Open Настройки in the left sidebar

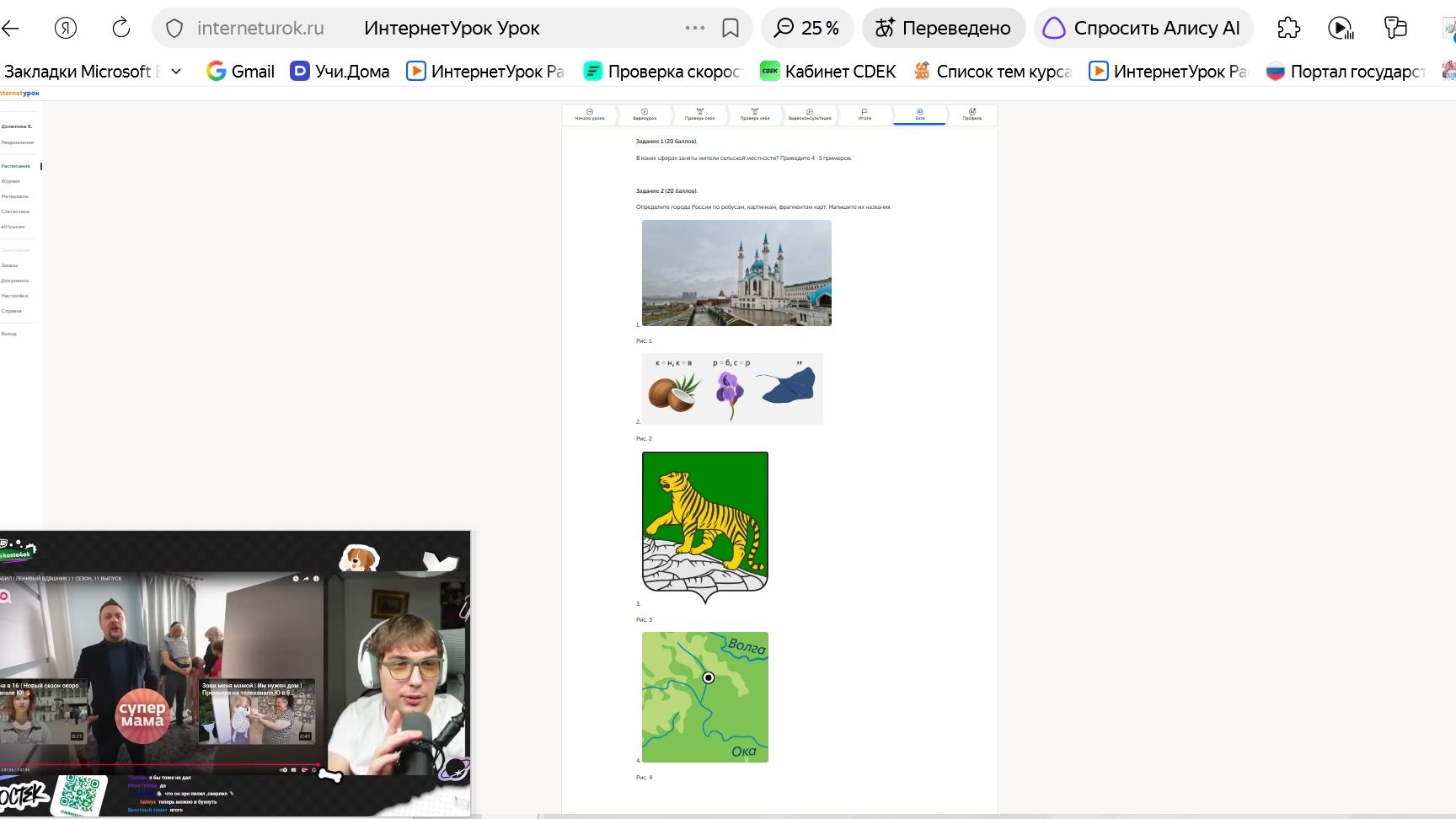[x=14, y=296]
